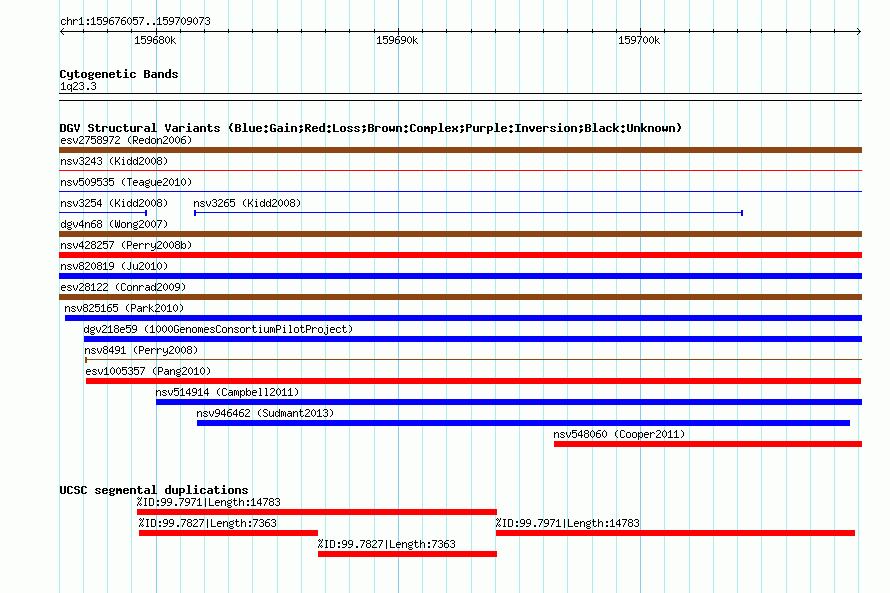Click the UCSC segmental duplications track title
The image size is (890, 593).
coord(154,490)
